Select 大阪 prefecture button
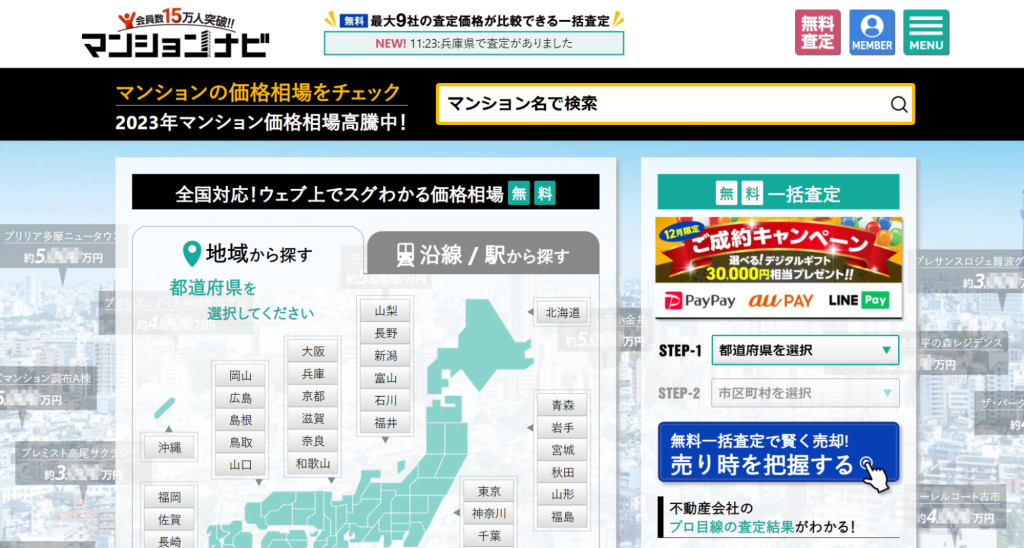This screenshot has width=1024, height=548. click(313, 351)
